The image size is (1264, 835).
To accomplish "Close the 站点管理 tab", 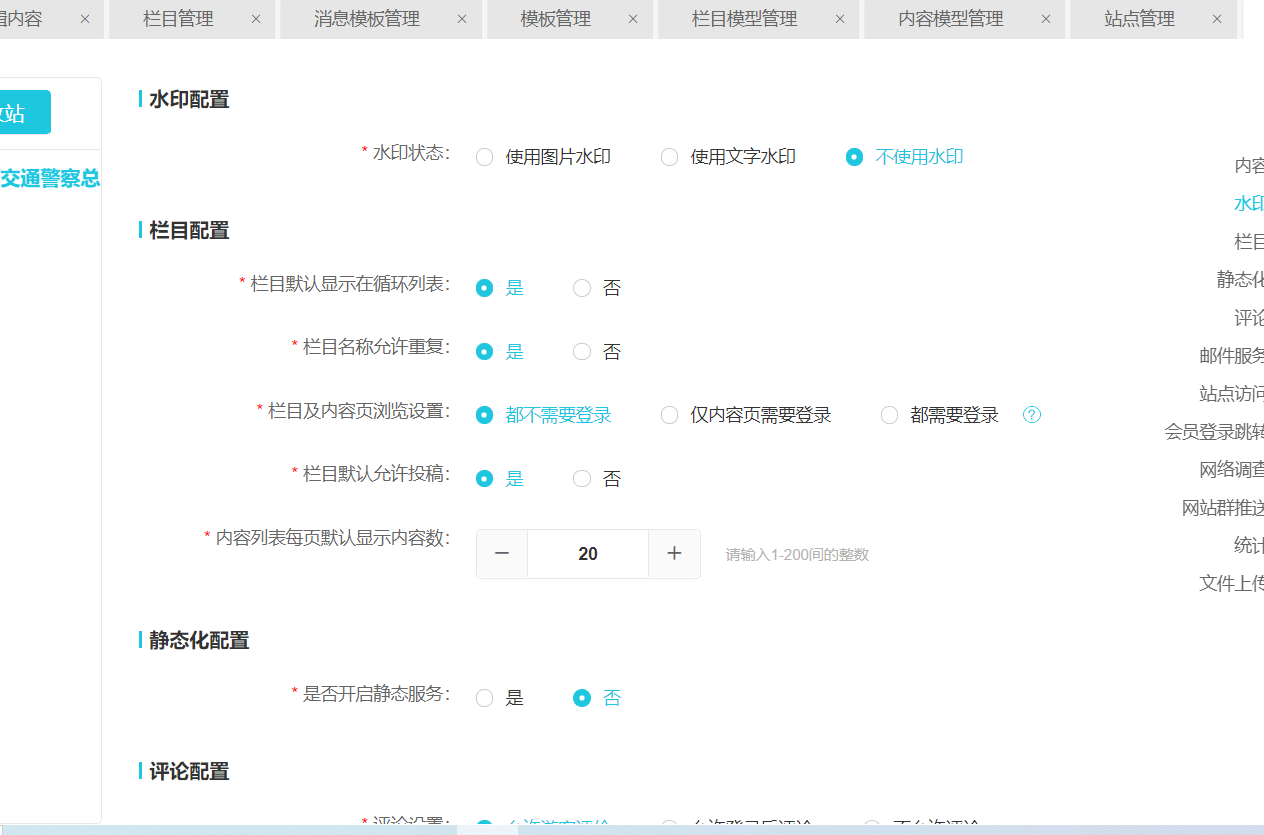I will coord(1217,19).
